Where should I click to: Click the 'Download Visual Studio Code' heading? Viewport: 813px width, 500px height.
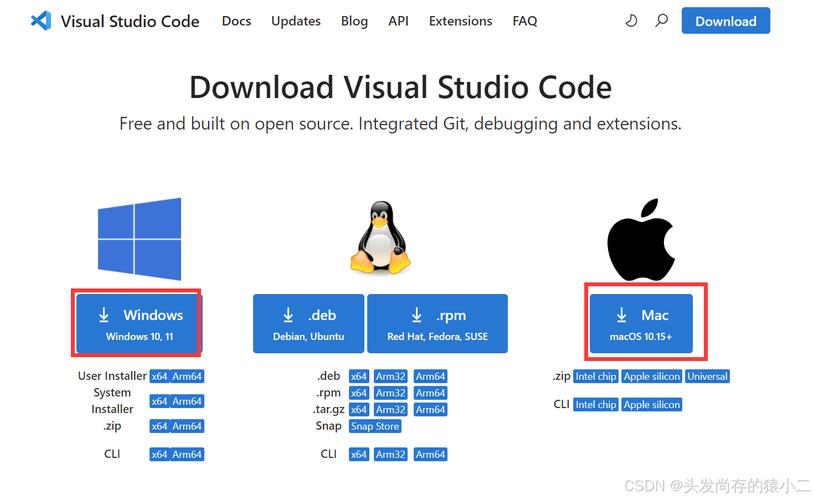400,87
